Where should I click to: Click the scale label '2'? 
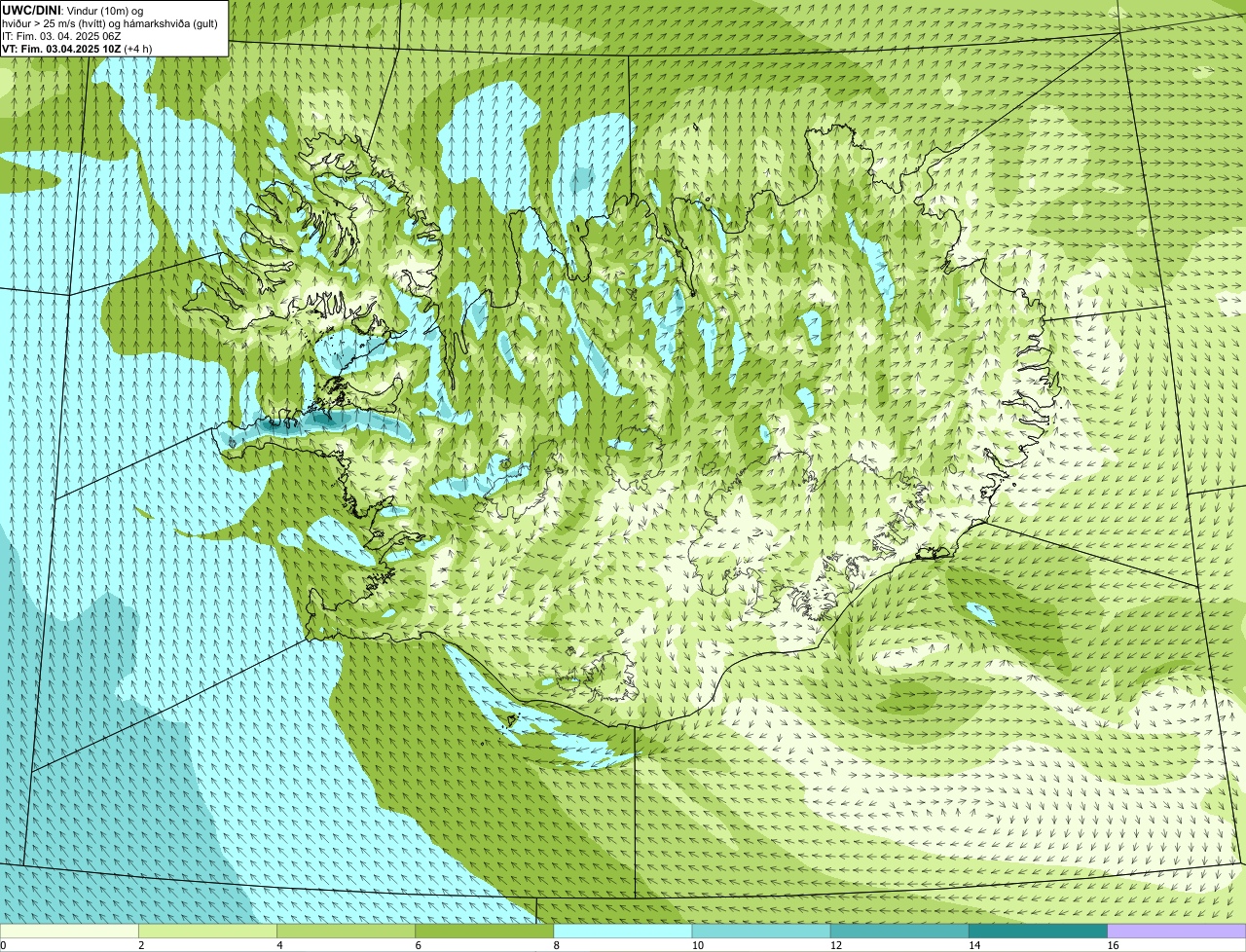(141, 945)
